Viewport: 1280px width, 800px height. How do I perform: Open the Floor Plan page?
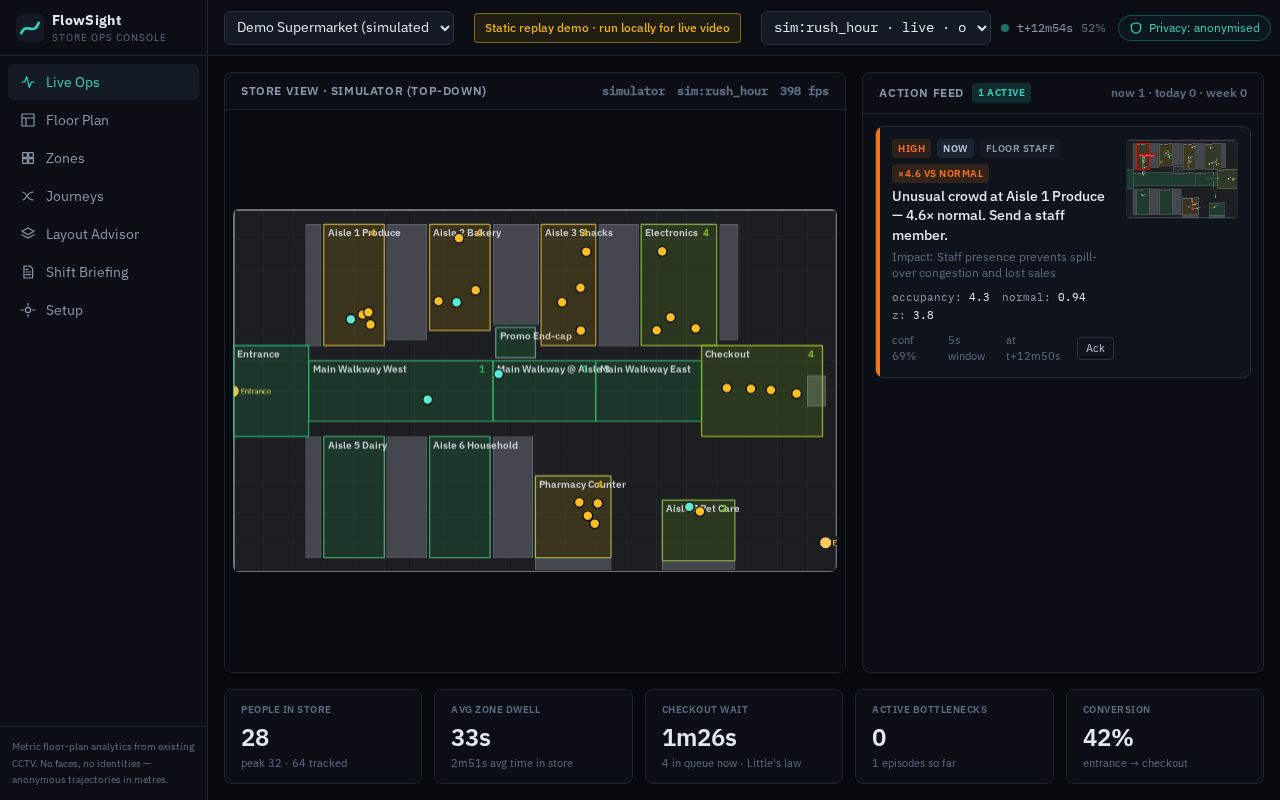pos(103,120)
